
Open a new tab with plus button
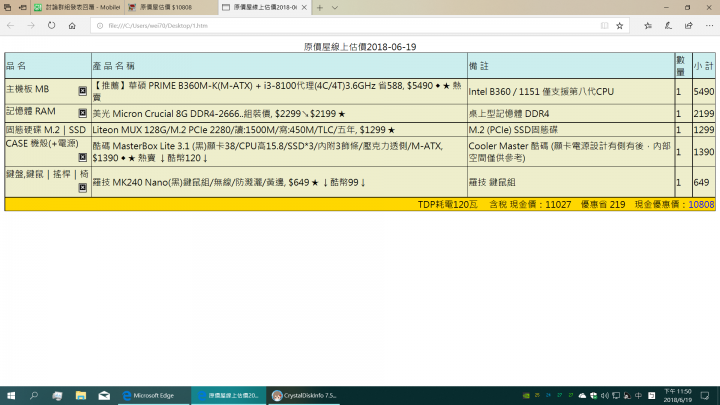pos(320,7)
